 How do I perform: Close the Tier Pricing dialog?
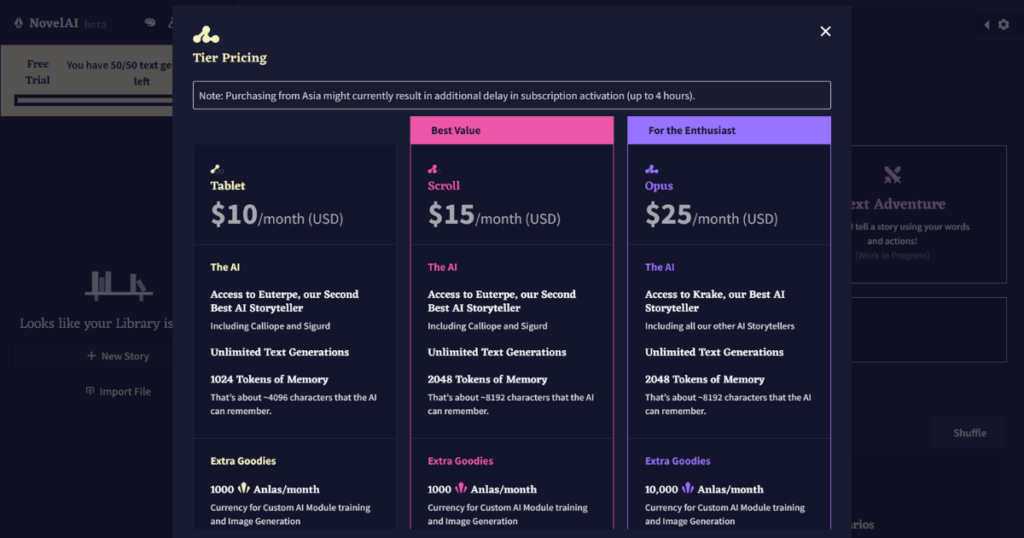pos(825,31)
